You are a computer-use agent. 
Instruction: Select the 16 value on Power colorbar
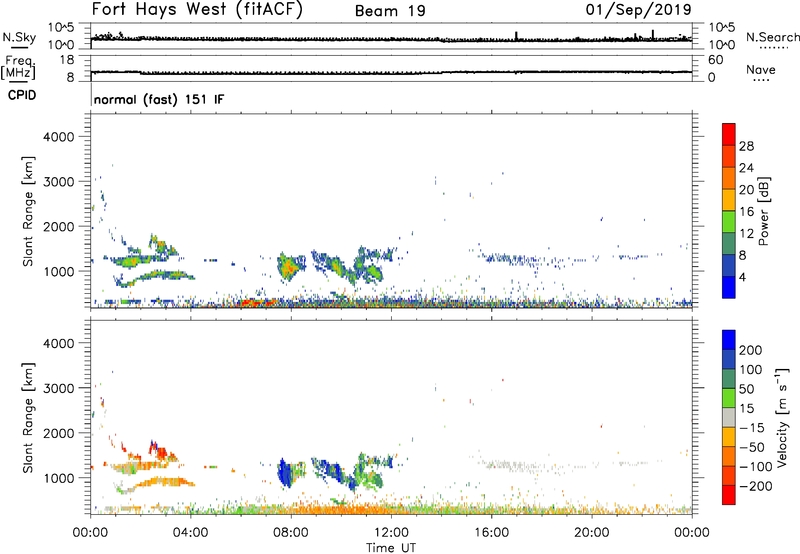pyautogui.click(x=746, y=212)
